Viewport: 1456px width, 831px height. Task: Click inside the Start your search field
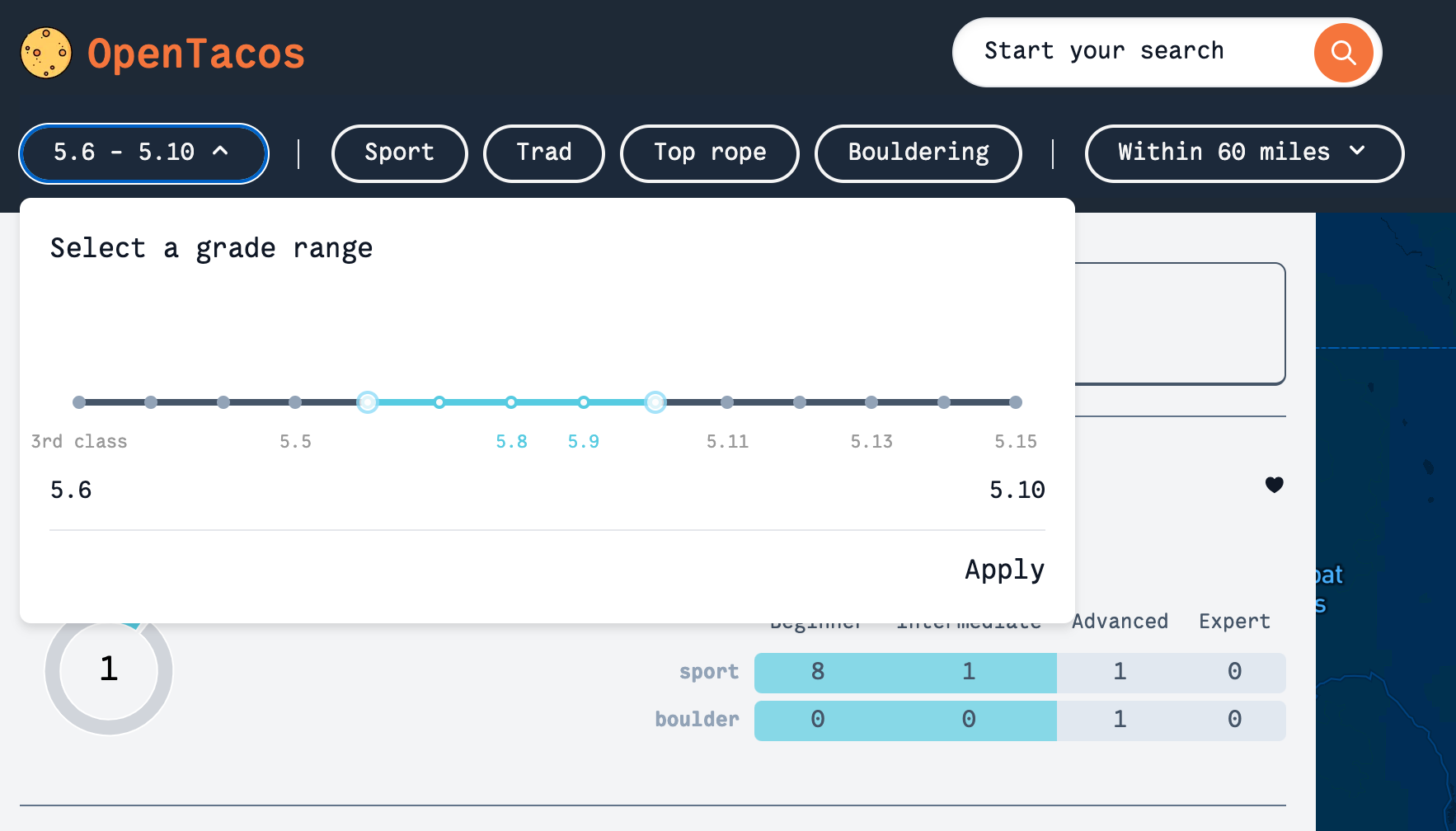click(x=1105, y=51)
